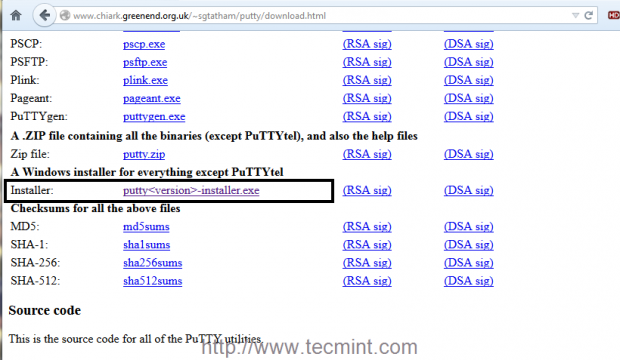The height and width of the screenshot is (360, 620).
Task: Open the address bar history dropdown arrow
Action: 575,15
